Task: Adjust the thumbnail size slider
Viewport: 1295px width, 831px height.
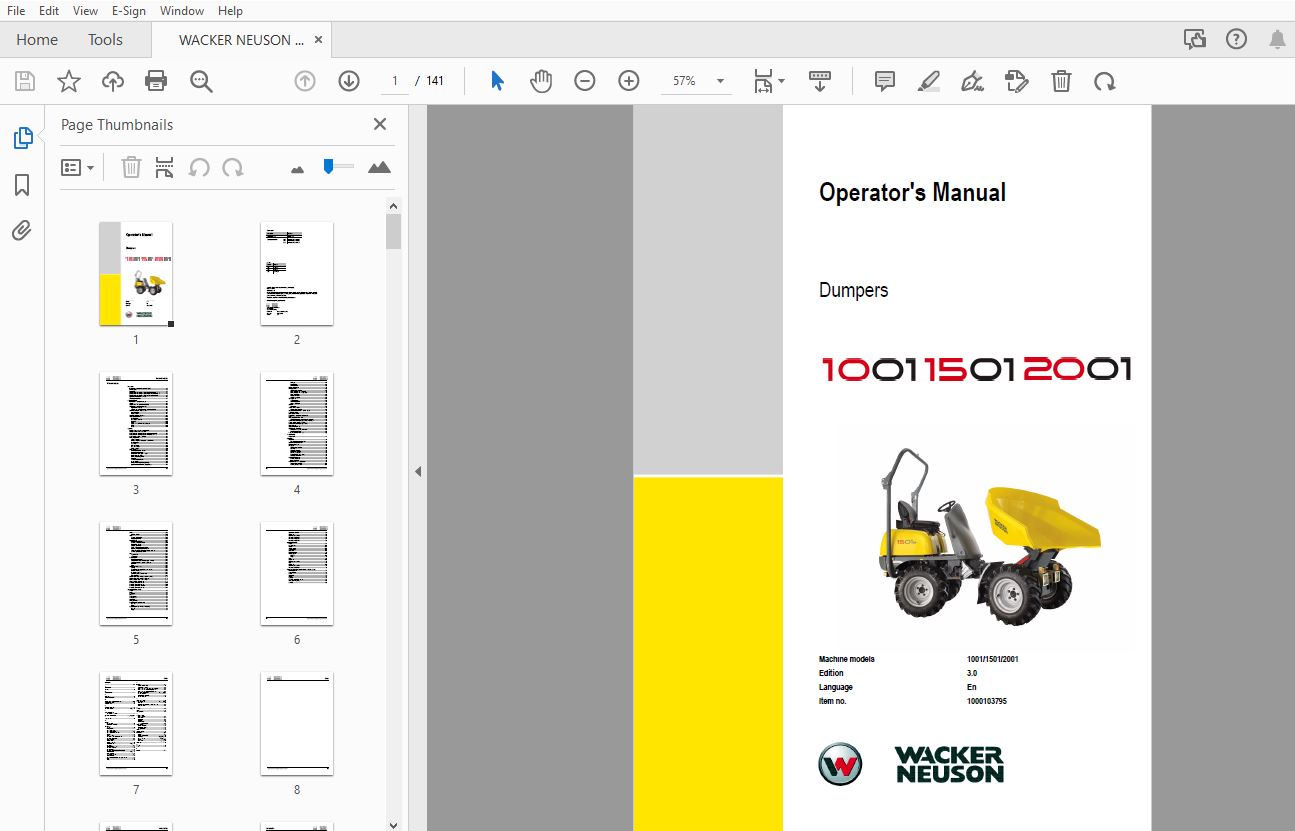Action: [338, 167]
